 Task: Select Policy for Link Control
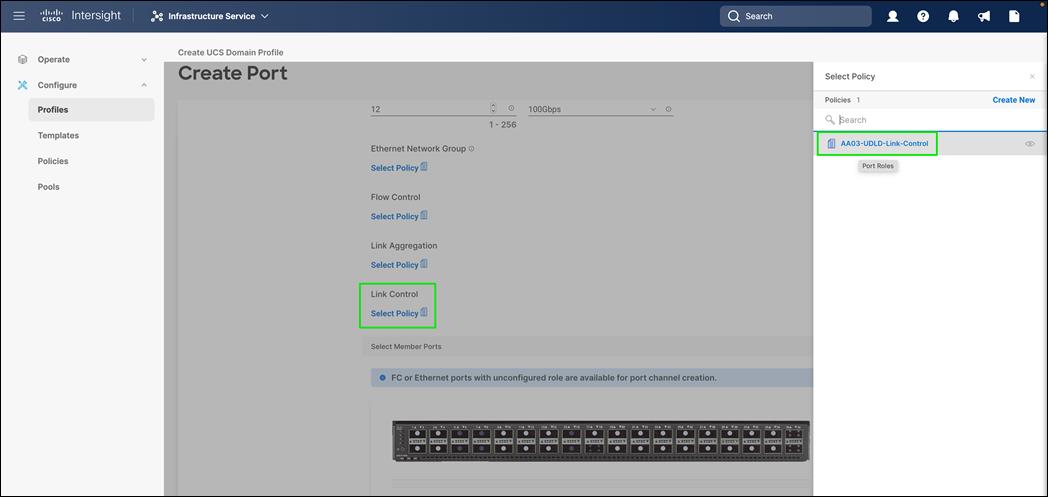394,313
